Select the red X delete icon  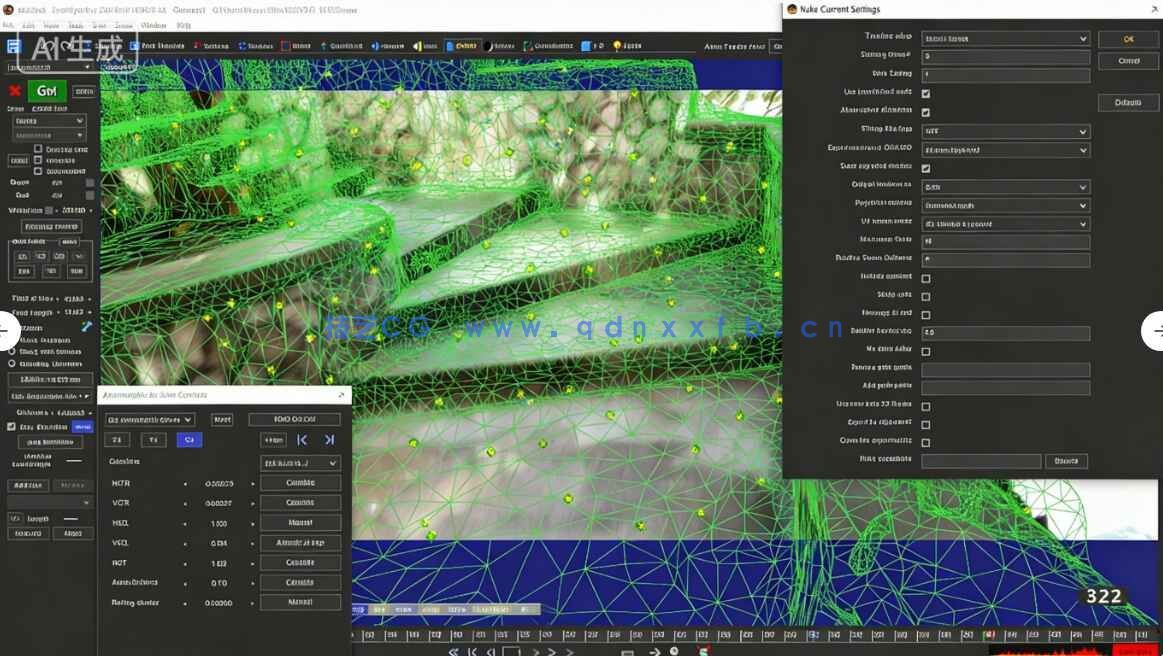tap(13, 90)
